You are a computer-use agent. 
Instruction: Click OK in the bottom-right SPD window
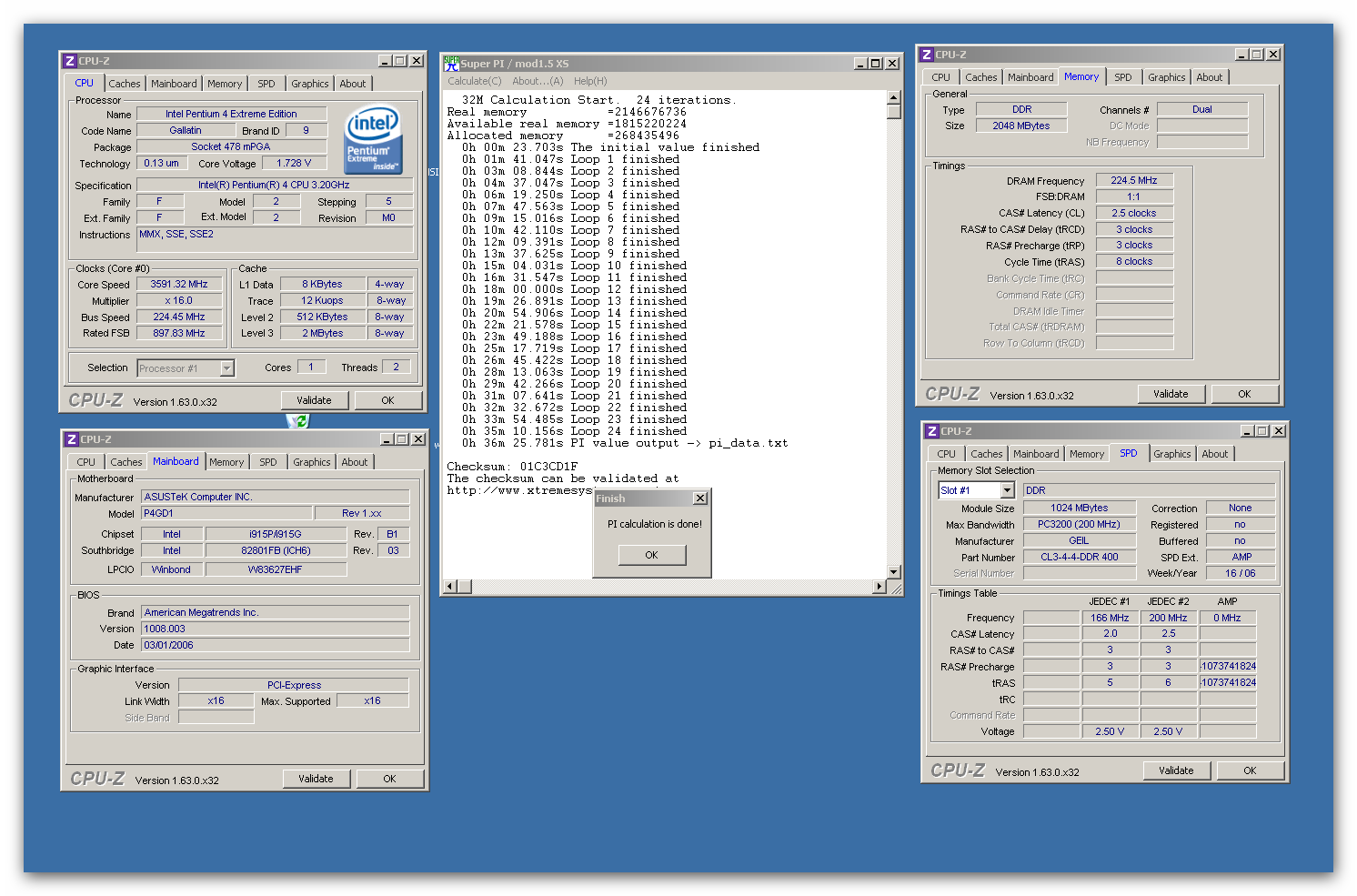click(x=1251, y=770)
